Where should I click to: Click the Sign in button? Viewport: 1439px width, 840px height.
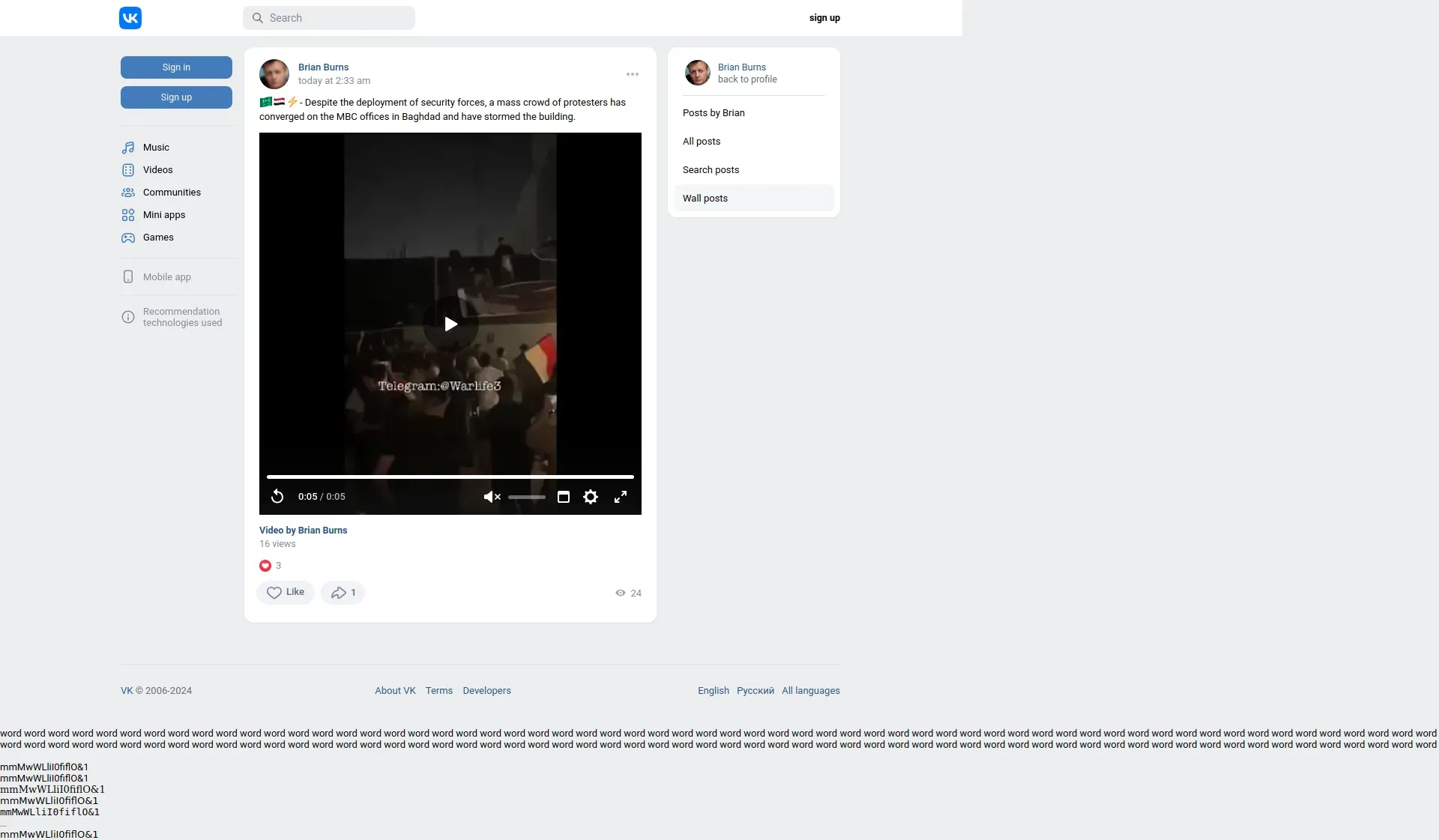[x=176, y=67]
